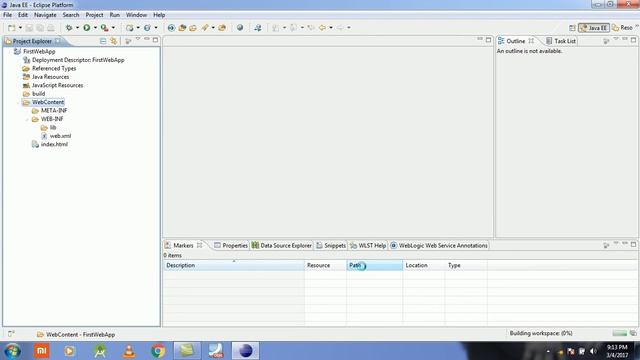Viewport: 640px width, 360px height.
Task: Select the WebContent folder
Action: click(48, 102)
